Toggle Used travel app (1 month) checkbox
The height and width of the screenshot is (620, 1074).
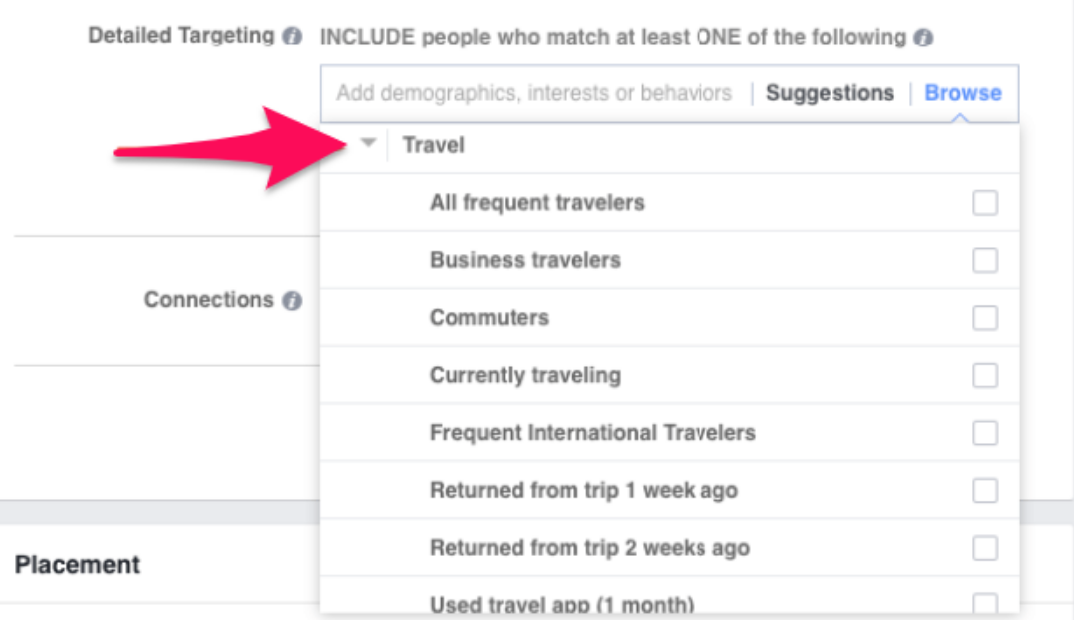click(x=984, y=604)
